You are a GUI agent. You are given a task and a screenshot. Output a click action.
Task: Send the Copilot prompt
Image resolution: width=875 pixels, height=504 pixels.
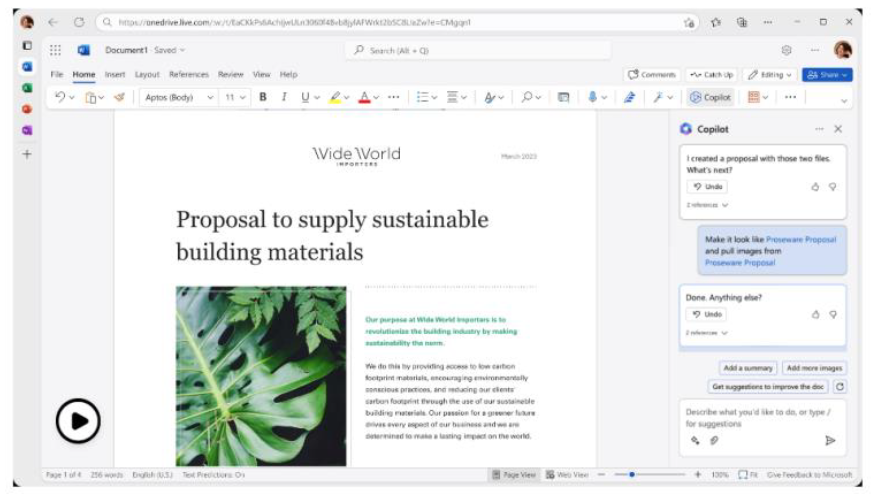coord(830,440)
